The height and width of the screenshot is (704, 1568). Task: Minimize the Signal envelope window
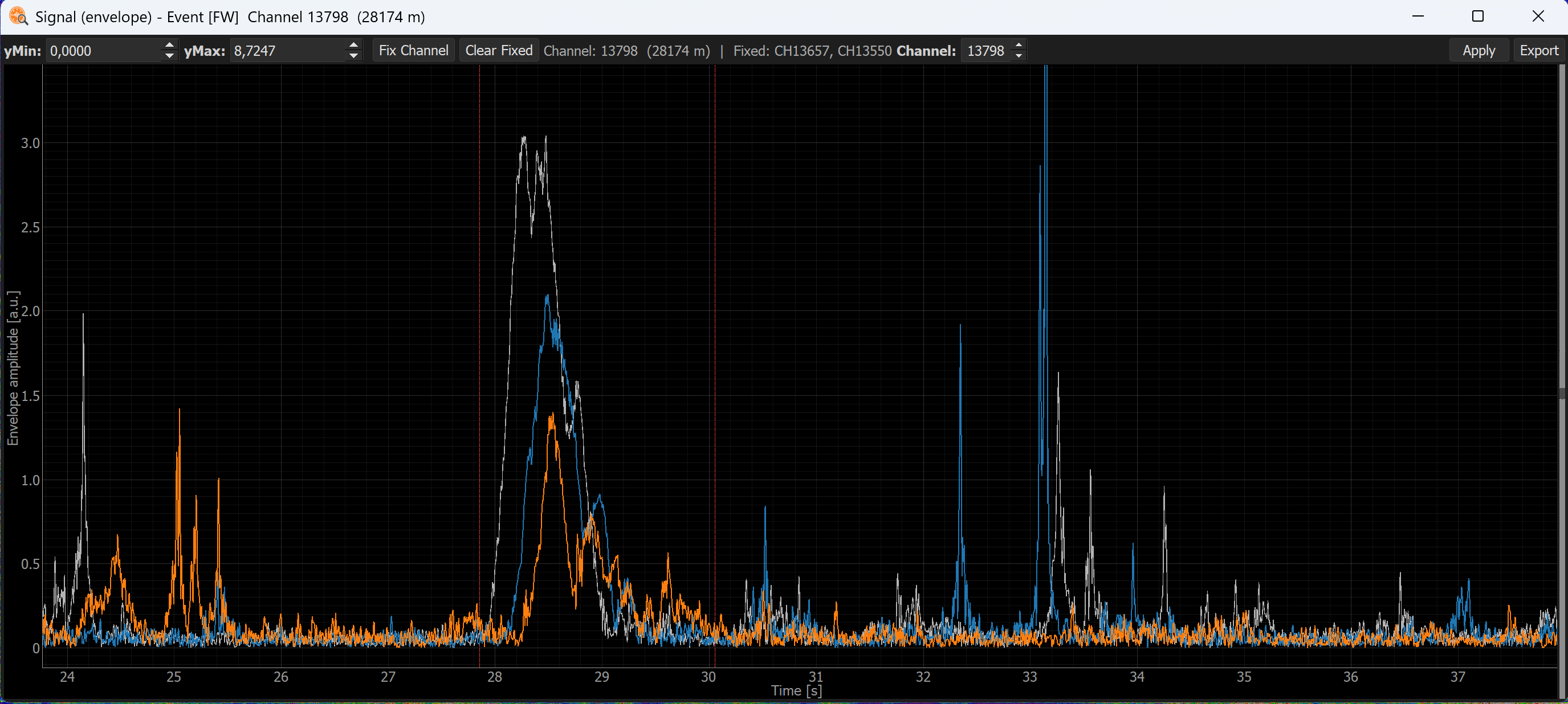[1418, 17]
